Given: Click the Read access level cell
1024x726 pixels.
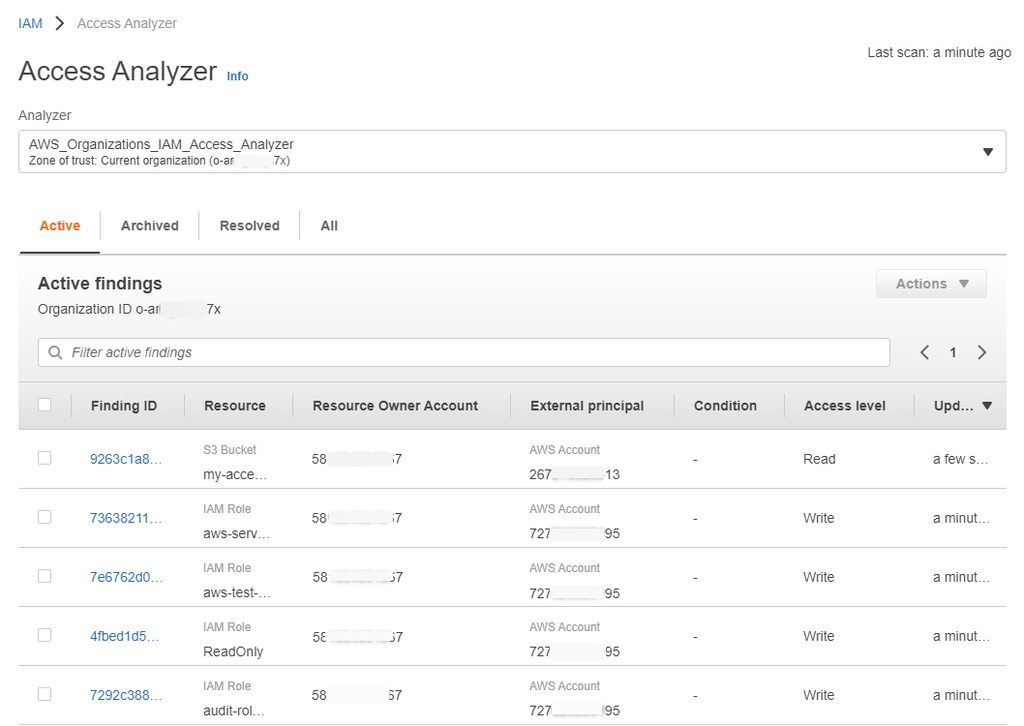Looking at the screenshot, I should (819, 459).
